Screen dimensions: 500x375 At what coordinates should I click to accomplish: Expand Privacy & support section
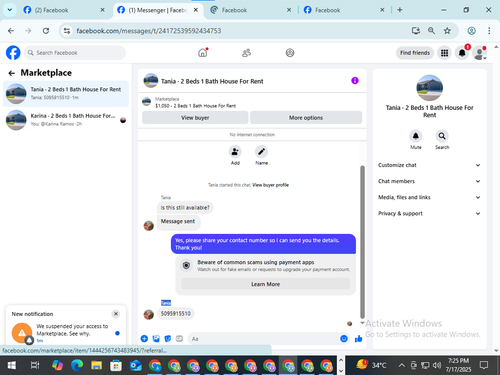[x=429, y=213]
